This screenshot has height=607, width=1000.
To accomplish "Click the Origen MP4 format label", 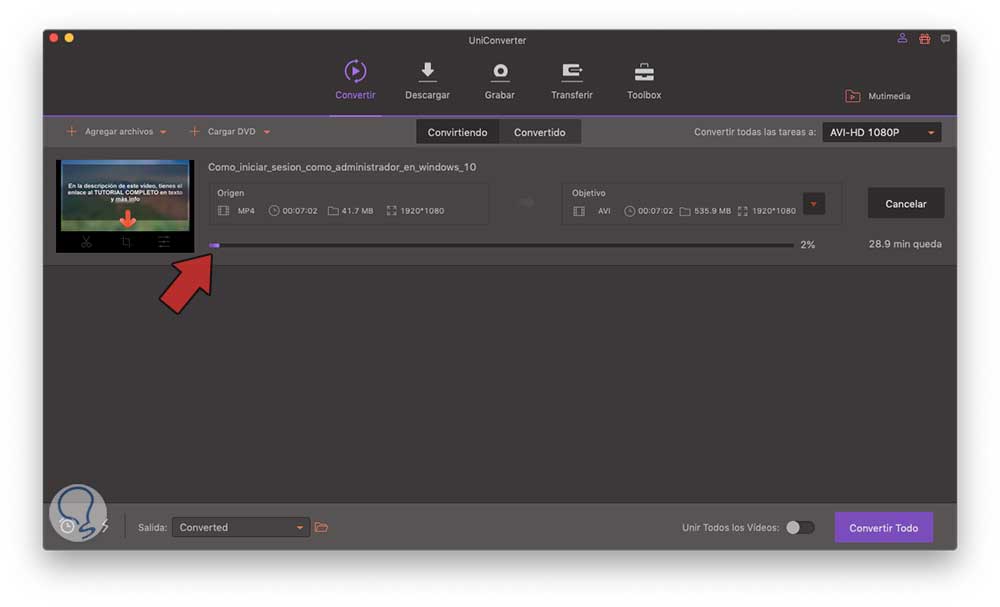I will [246, 210].
